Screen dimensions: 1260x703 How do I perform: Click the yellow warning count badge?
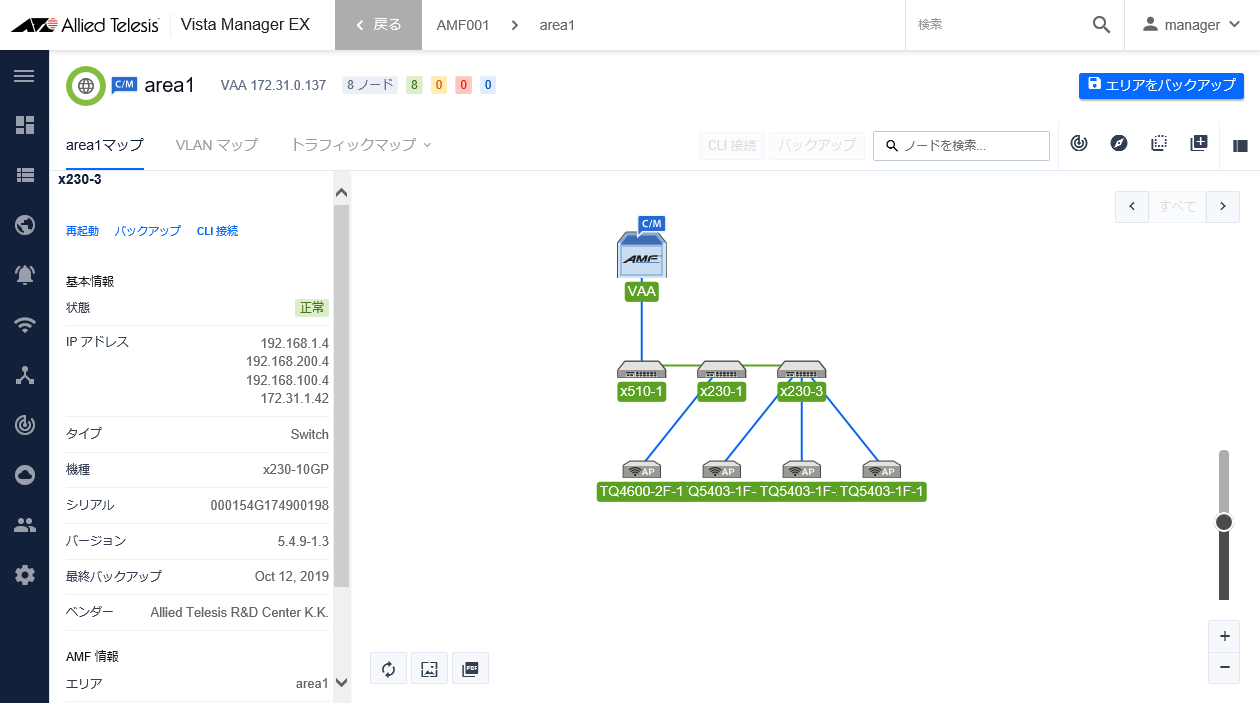[x=439, y=85]
